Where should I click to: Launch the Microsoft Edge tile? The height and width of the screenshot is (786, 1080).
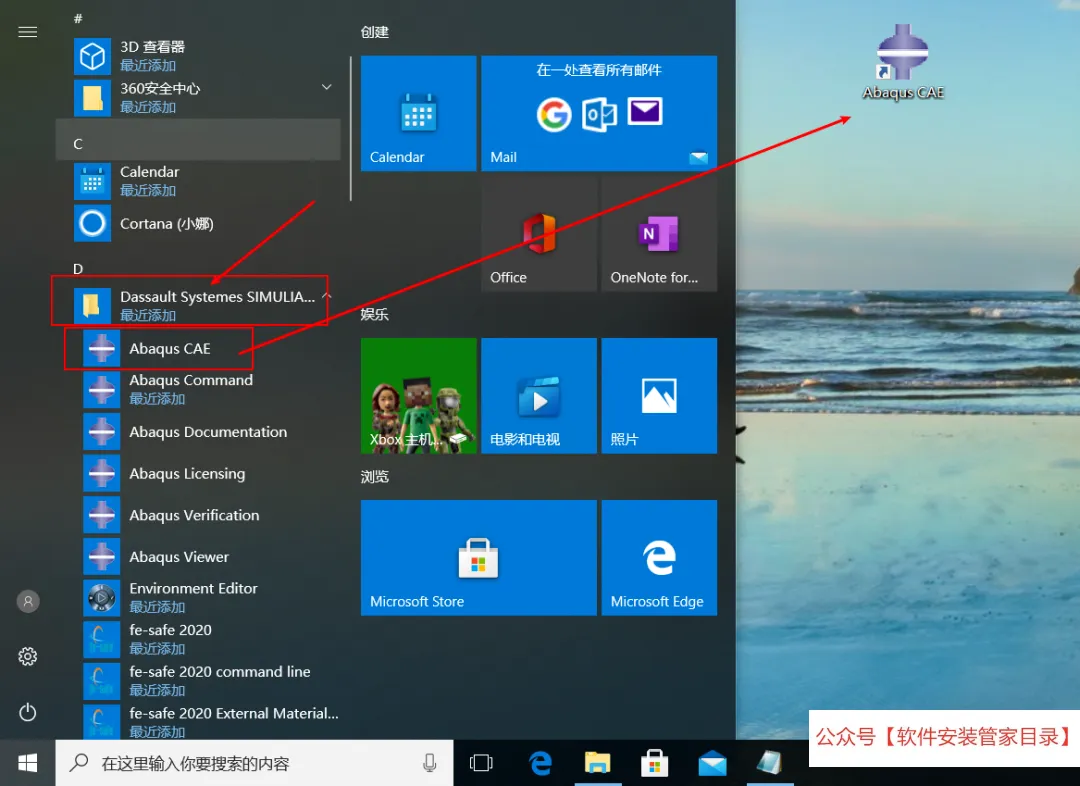tap(658, 557)
